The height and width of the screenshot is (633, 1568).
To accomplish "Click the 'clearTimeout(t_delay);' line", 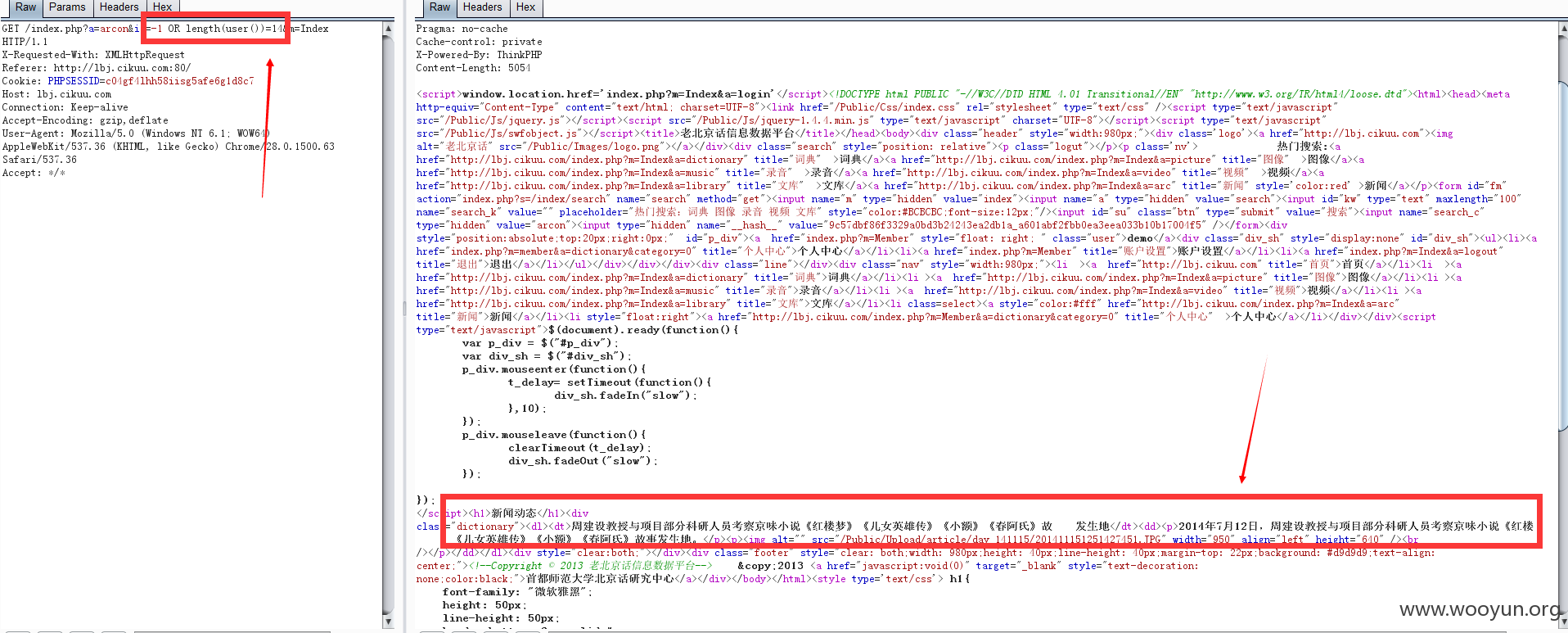I will tap(579, 448).
